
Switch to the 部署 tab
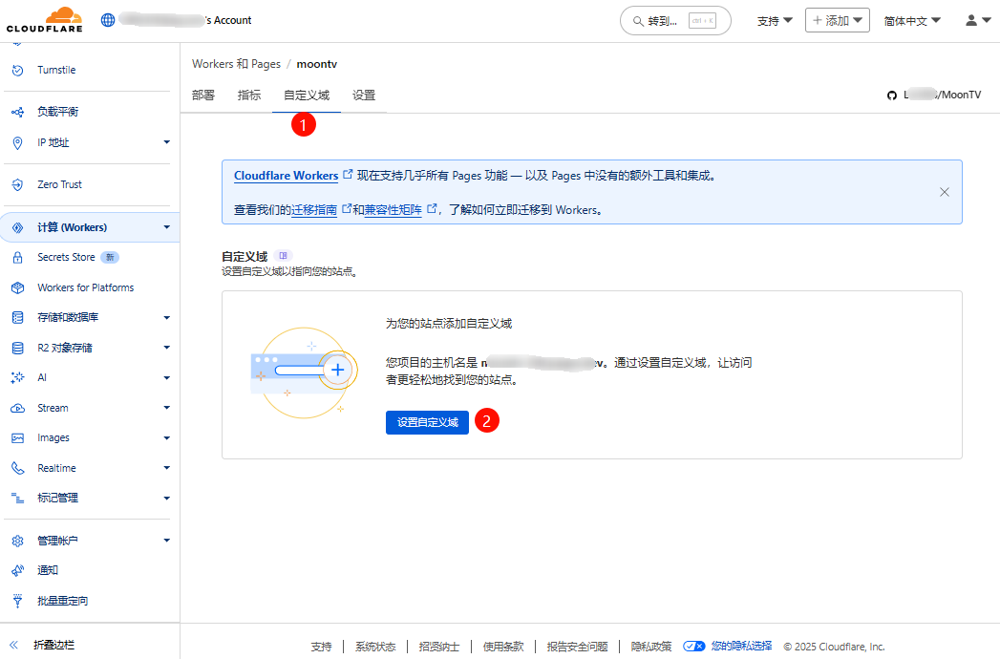pyautogui.click(x=203, y=95)
